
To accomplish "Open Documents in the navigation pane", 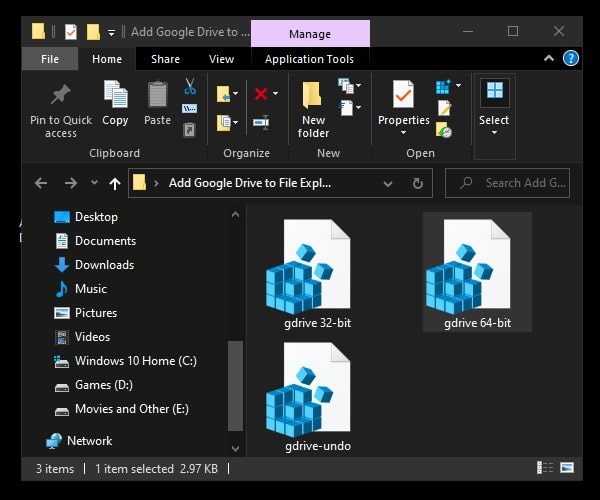I will tap(95, 241).
